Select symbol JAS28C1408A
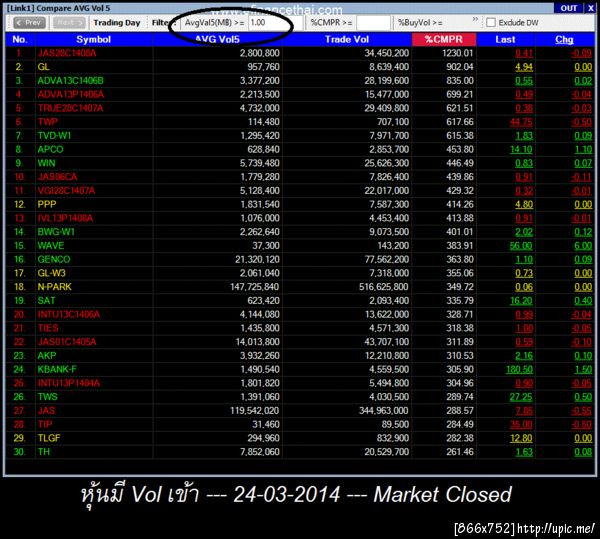This screenshot has height=539, width=600. (67, 53)
